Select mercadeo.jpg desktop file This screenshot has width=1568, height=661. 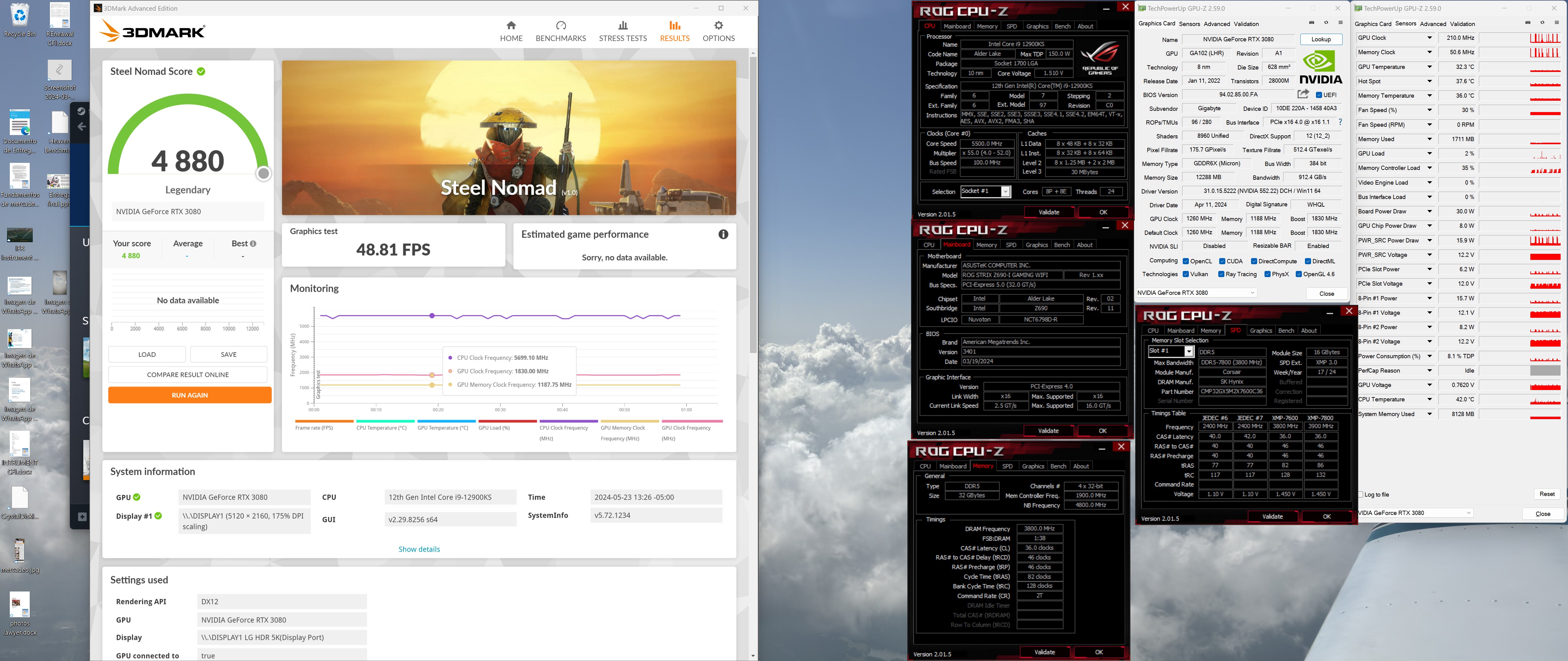[20, 556]
